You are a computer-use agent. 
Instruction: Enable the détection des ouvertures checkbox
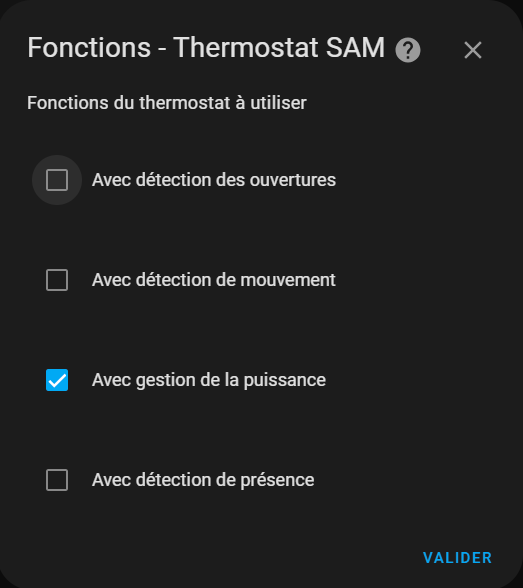point(57,180)
